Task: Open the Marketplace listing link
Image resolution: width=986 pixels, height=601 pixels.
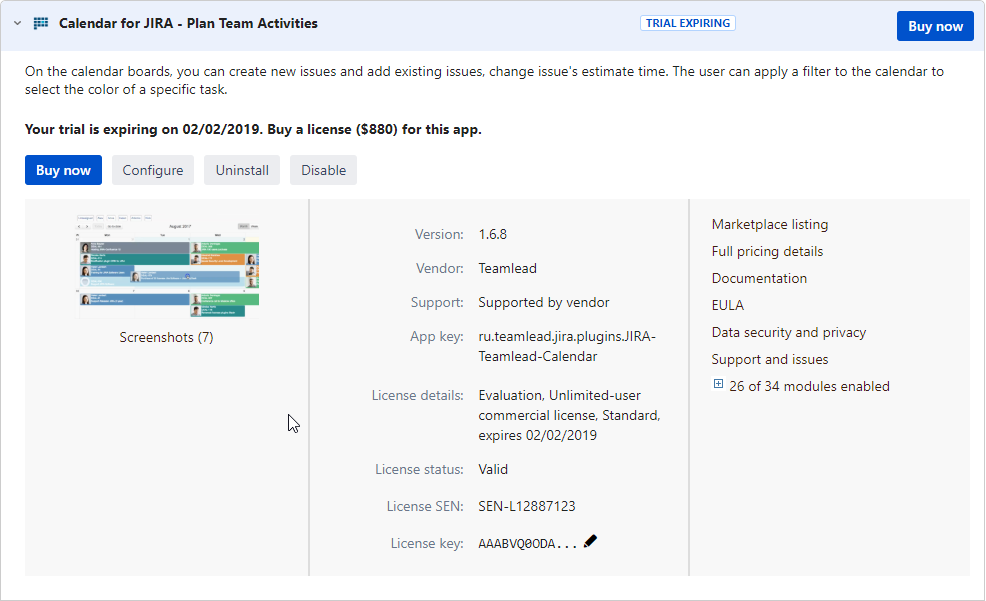Action: (x=770, y=224)
